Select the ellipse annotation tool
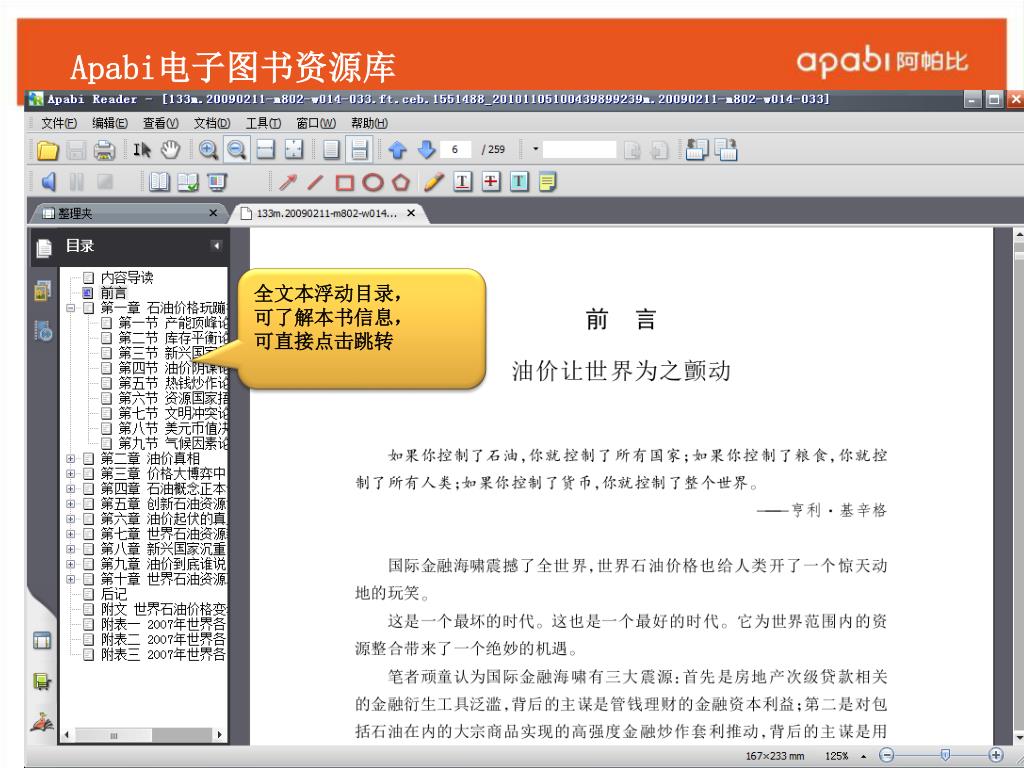1024x768 pixels. click(x=373, y=182)
